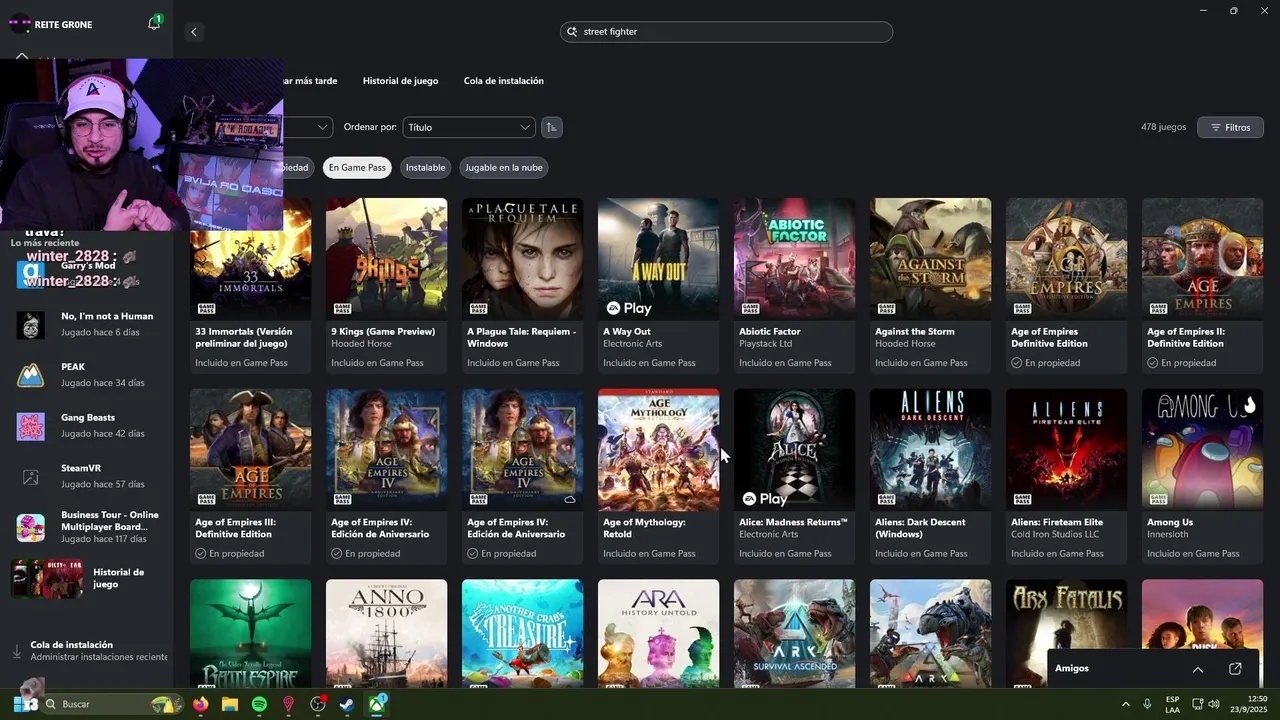Open A Way Out thumbnail

click(659, 259)
